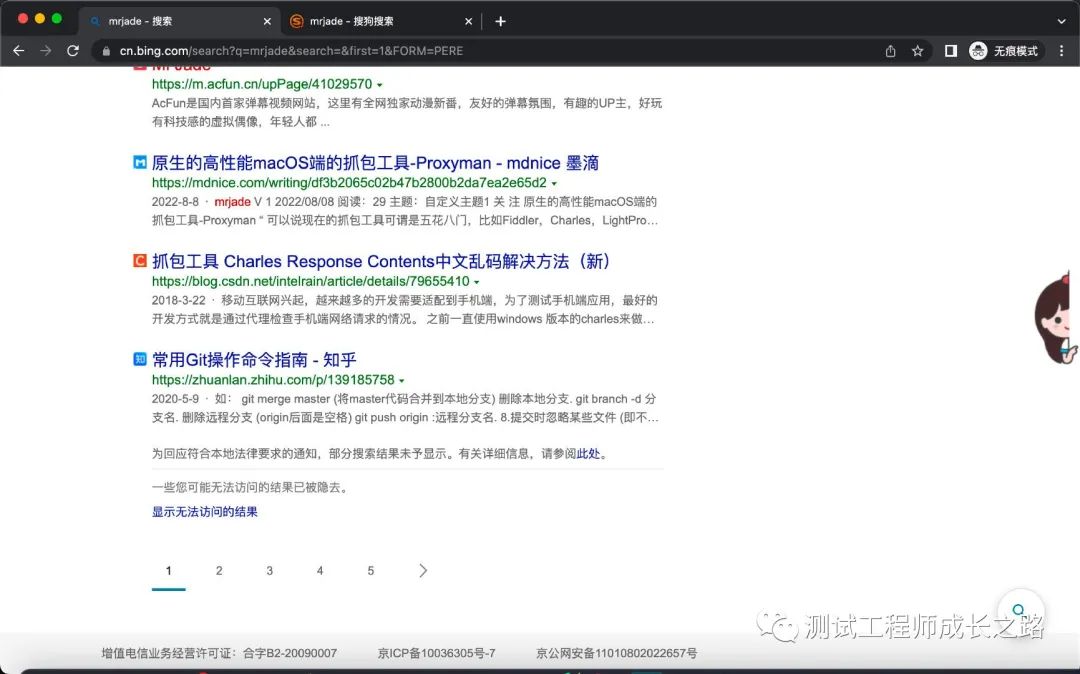The width and height of the screenshot is (1080, 674).
Task: Expand dropdown arrow after zhihu URL
Action: tap(402, 381)
